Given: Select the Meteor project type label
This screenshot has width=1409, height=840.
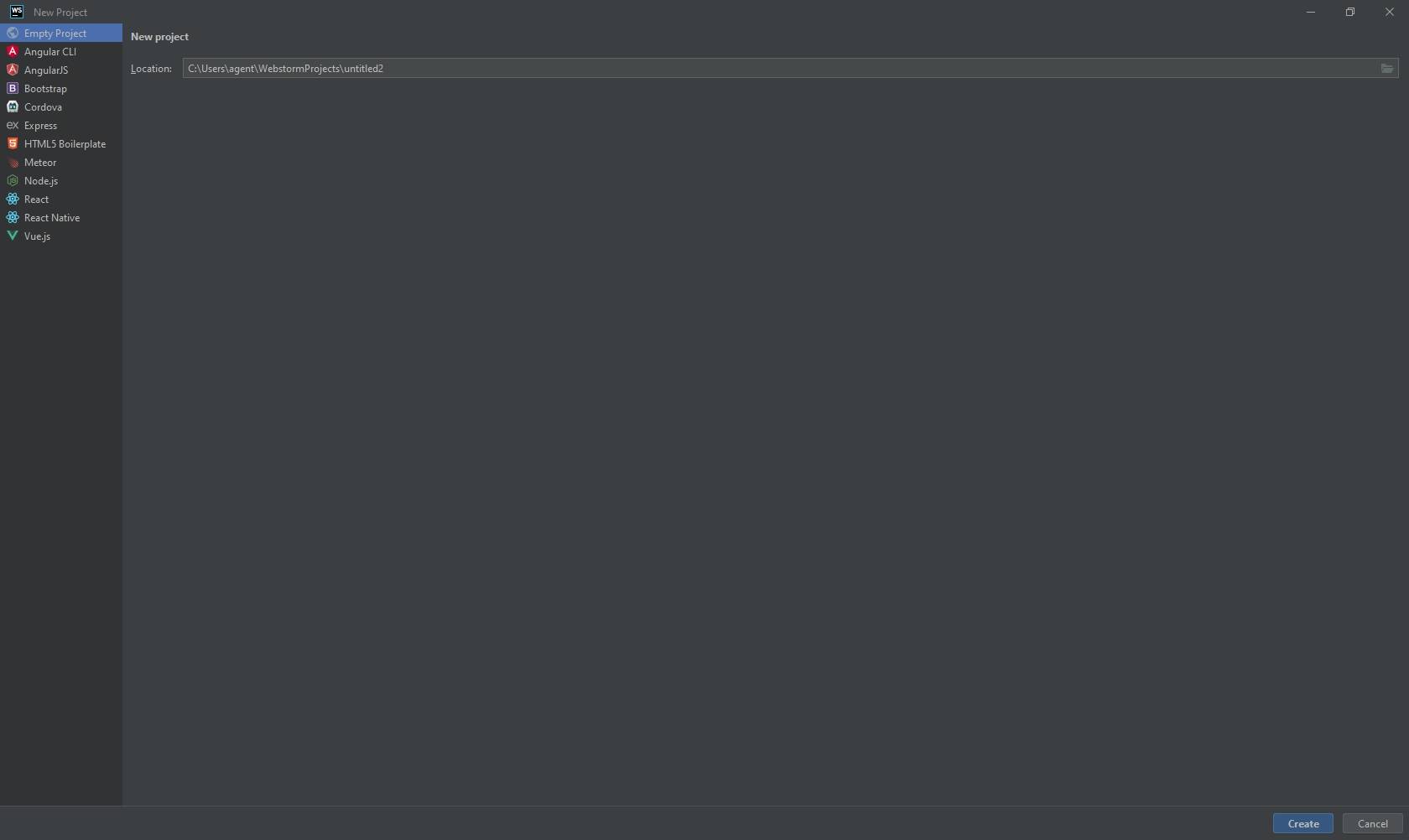Looking at the screenshot, I should coord(40,162).
